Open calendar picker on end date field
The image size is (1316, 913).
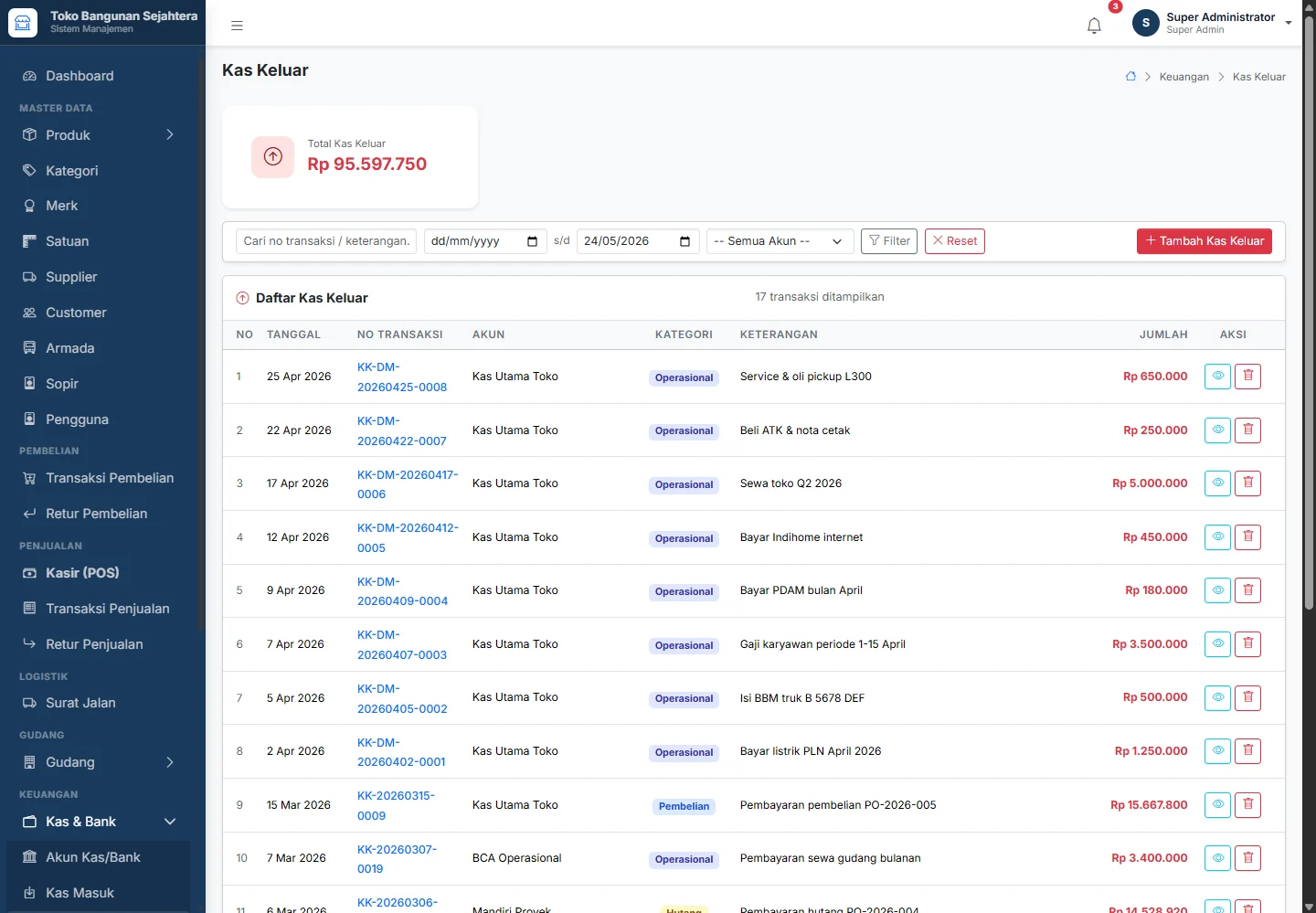685,241
